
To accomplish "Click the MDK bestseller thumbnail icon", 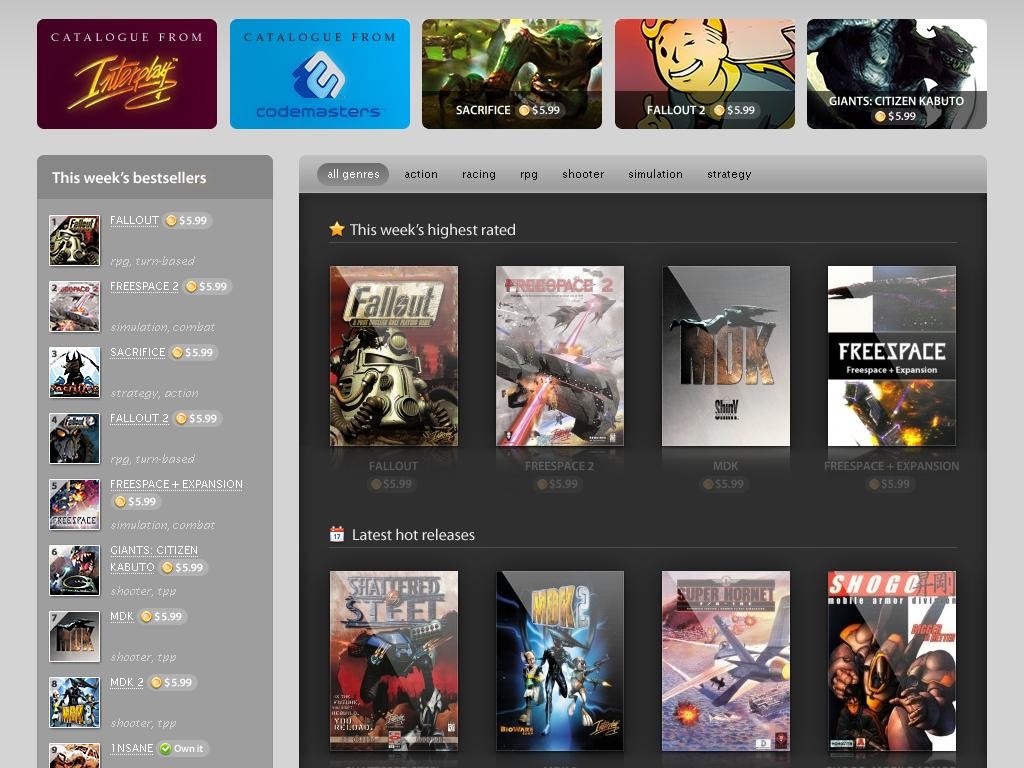I will coord(75,636).
